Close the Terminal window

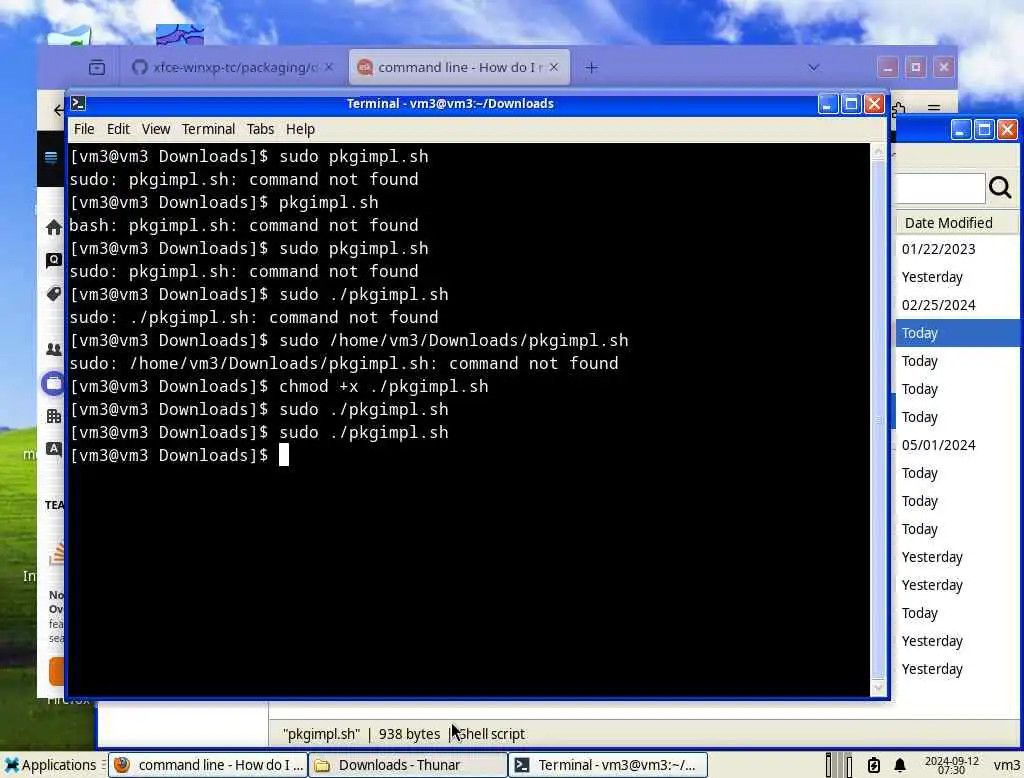click(874, 104)
